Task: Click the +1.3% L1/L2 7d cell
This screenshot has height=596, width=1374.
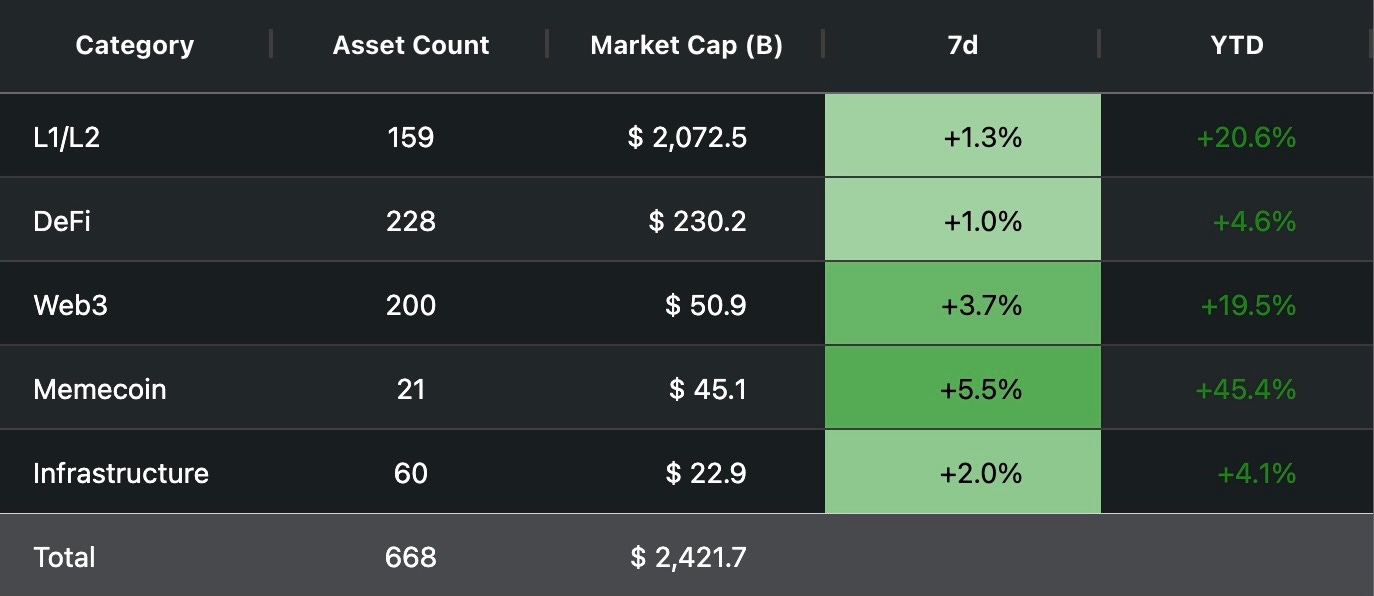Action: [x=963, y=136]
